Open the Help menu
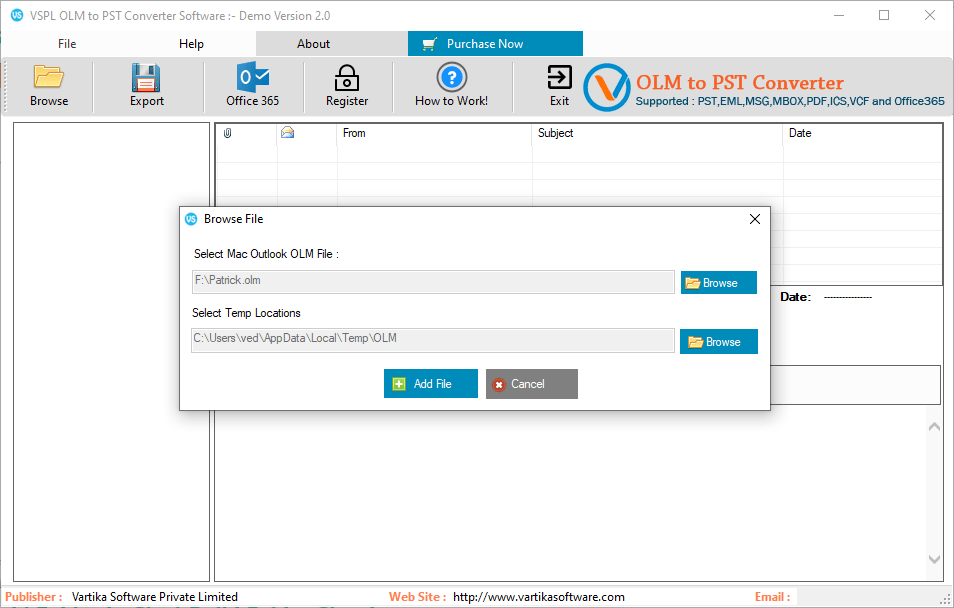Screen dimensions: 954x608 (x=191, y=44)
